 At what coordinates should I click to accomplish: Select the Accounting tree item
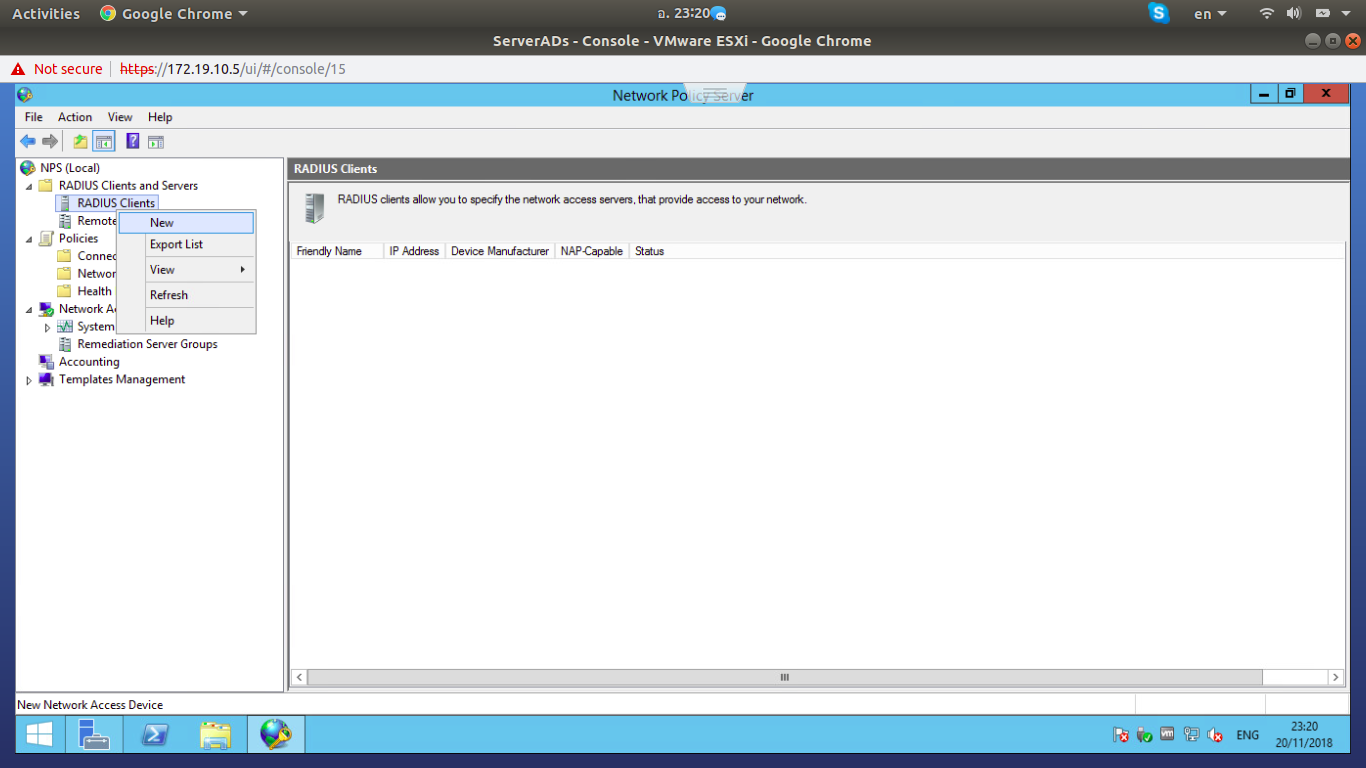[89, 362]
